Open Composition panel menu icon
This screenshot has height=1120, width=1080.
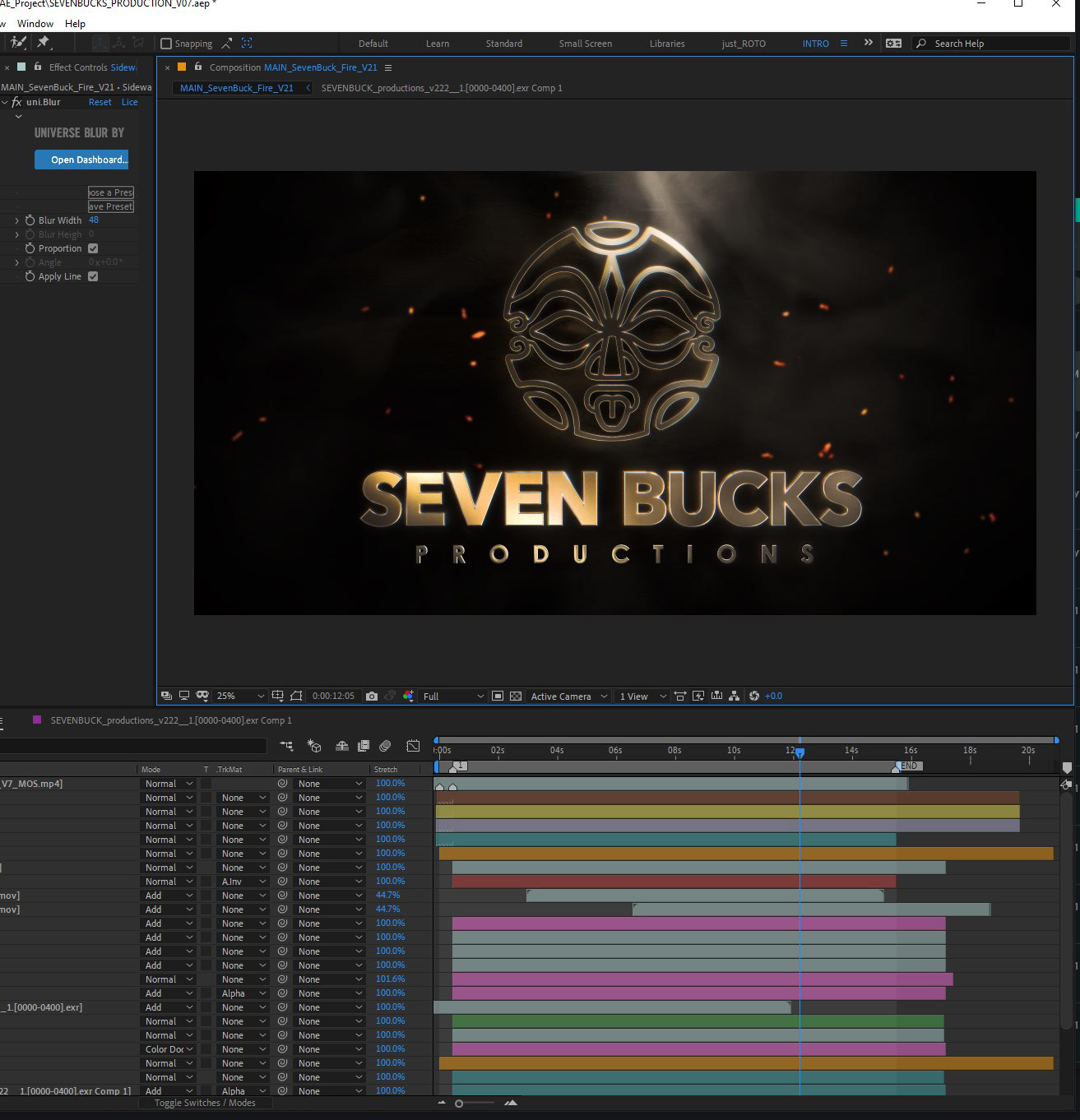tap(388, 67)
